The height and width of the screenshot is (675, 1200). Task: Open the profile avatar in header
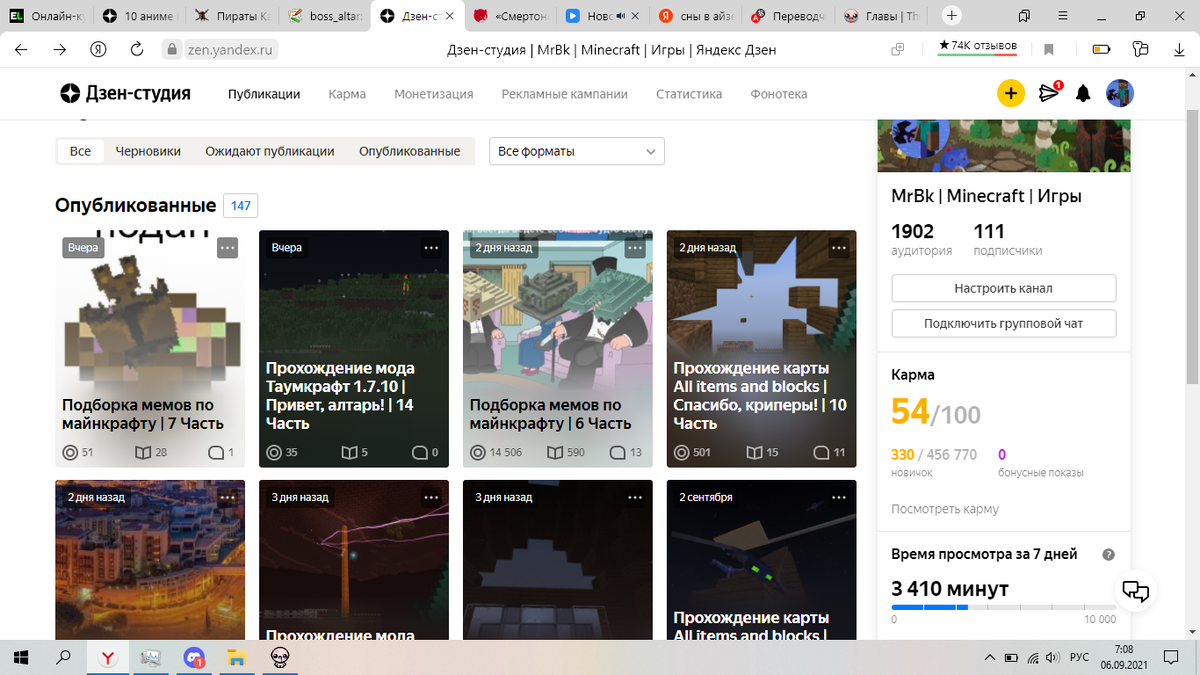1119,93
